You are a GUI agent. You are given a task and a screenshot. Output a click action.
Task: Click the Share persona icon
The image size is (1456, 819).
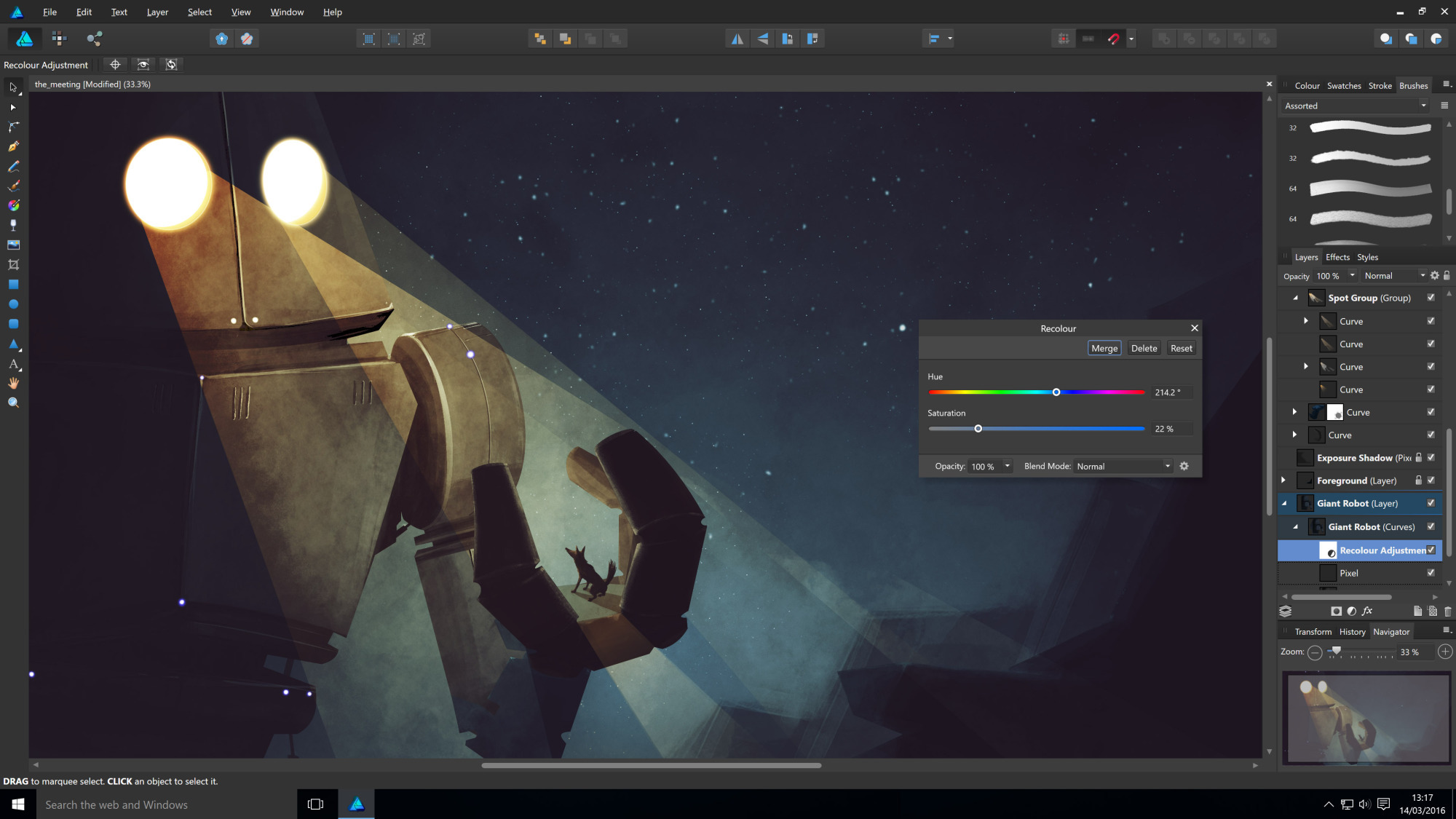pos(94,39)
